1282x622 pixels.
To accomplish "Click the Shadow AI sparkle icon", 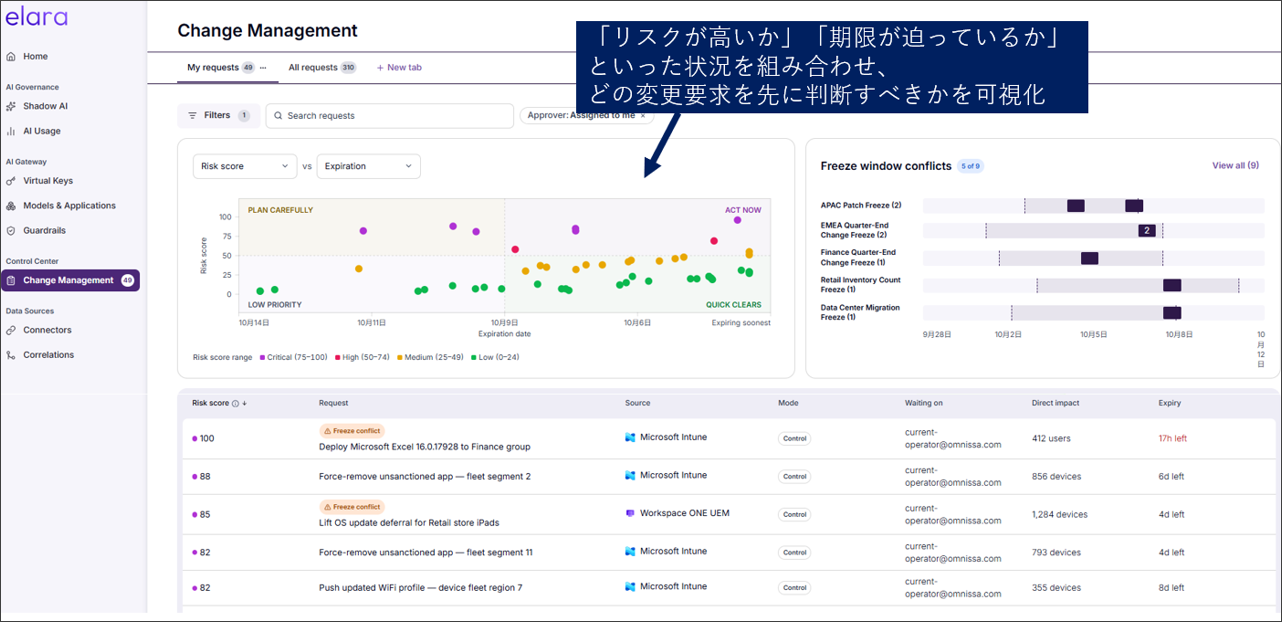I will coord(12,106).
